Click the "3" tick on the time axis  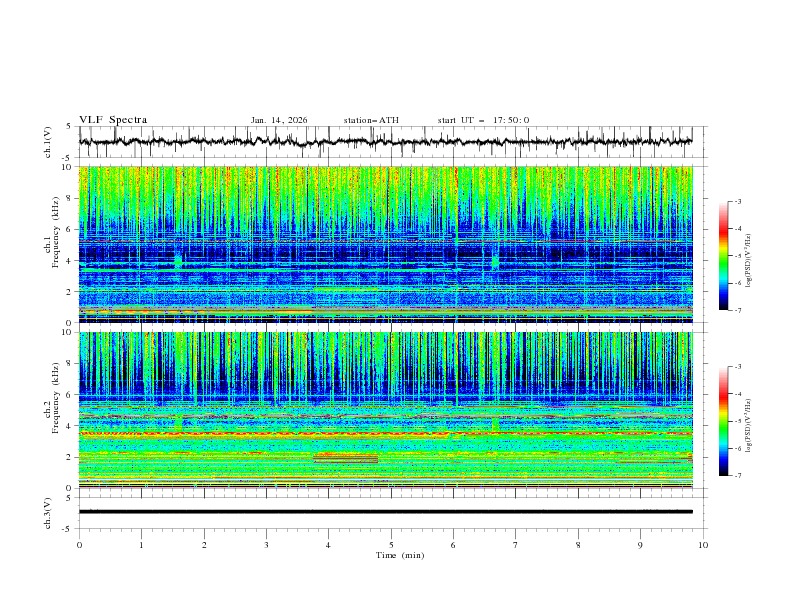[266, 545]
